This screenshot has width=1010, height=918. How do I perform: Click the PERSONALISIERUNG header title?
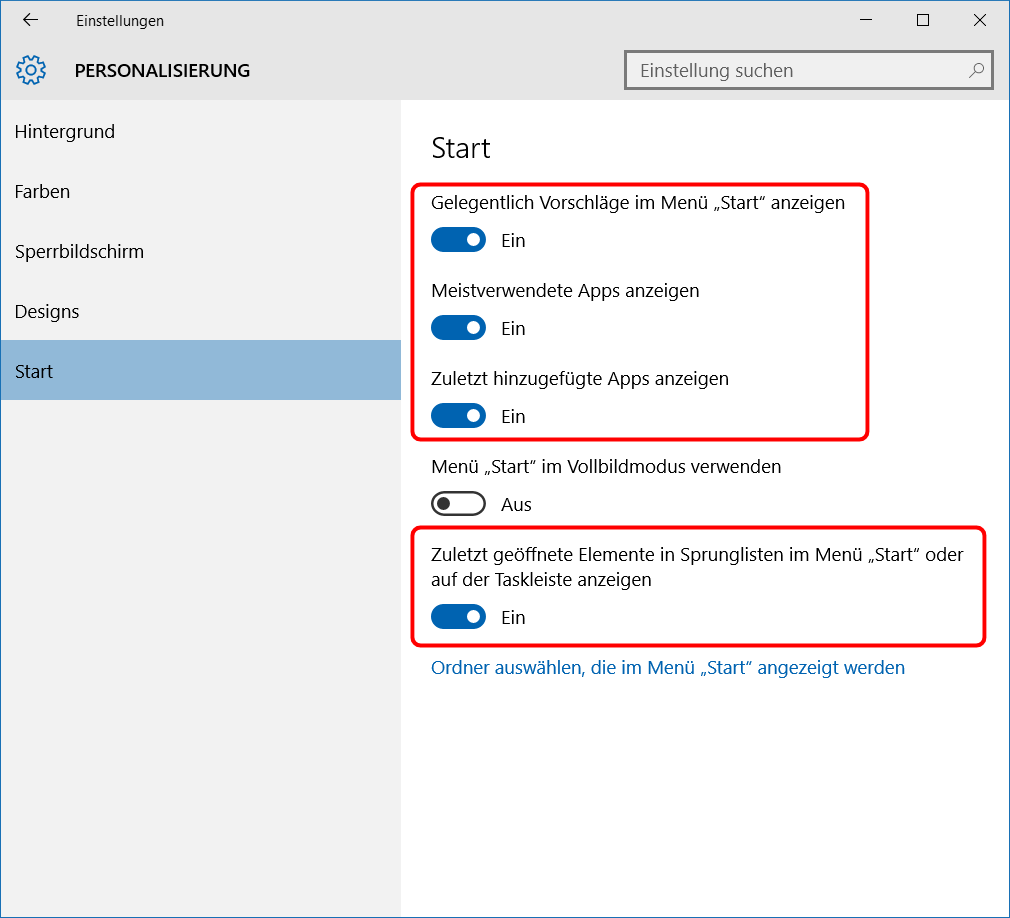click(x=162, y=70)
